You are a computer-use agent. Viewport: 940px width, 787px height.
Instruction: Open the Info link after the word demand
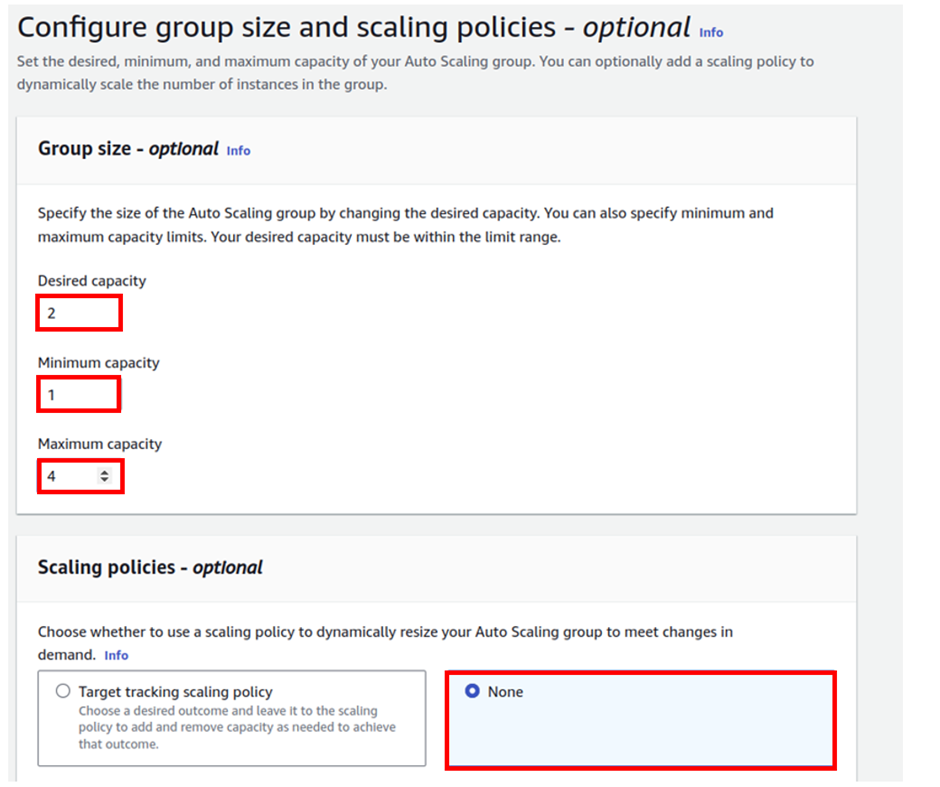click(x=116, y=655)
